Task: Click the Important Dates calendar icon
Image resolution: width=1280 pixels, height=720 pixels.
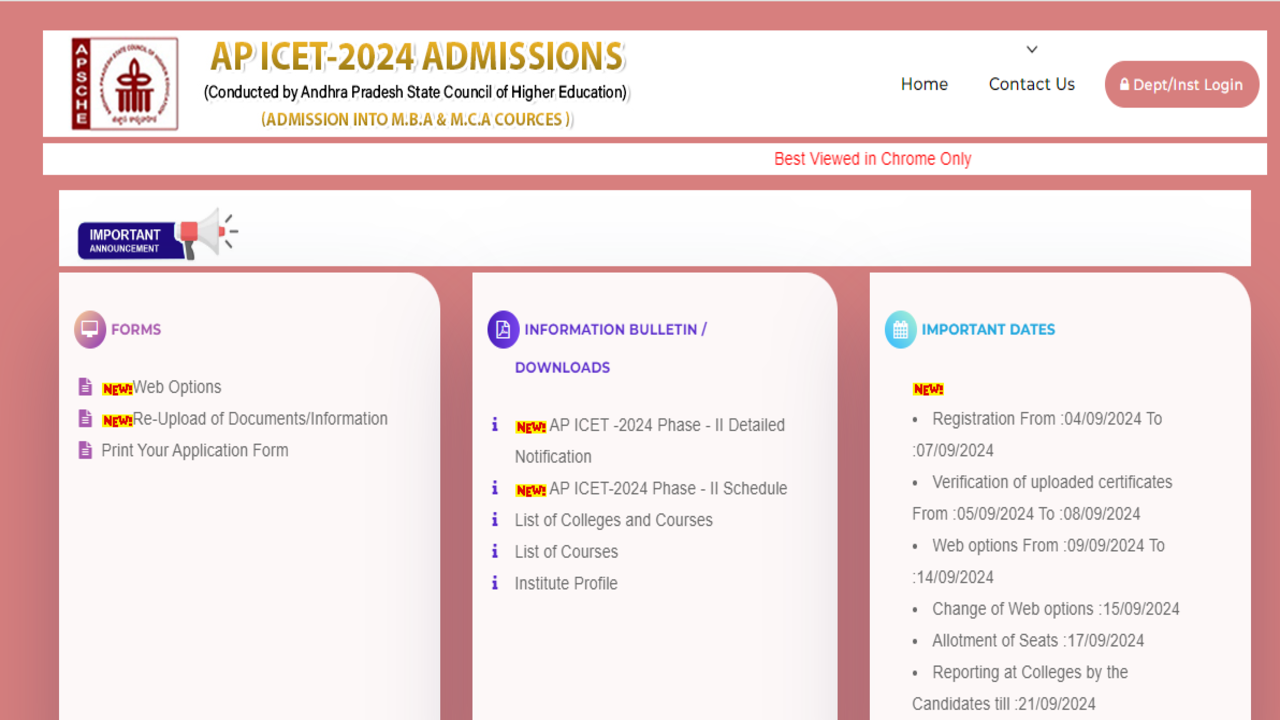Action: pyautogui.click(x=900, y=329)
